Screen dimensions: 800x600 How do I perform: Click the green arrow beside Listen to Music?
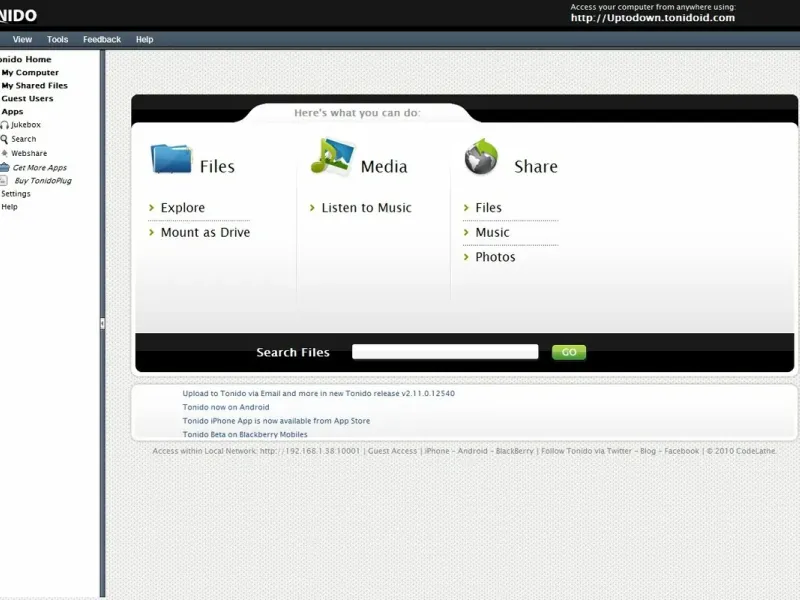pyautogui.click(x=312, y=208)
